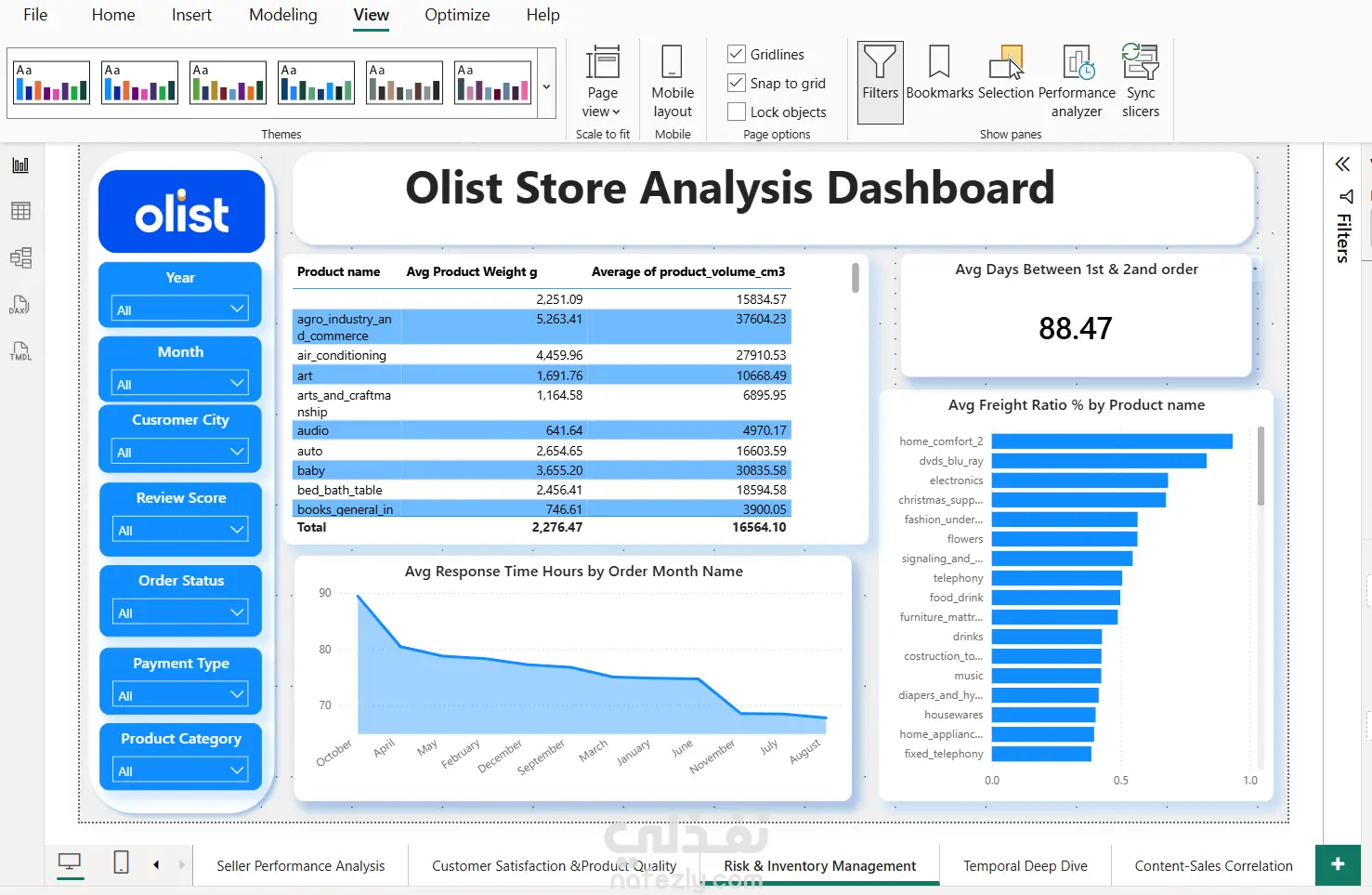The height and width of the screenshot is (895, 1372).
Task: Open the Insert ribbon tab
Action: [191, 15]
